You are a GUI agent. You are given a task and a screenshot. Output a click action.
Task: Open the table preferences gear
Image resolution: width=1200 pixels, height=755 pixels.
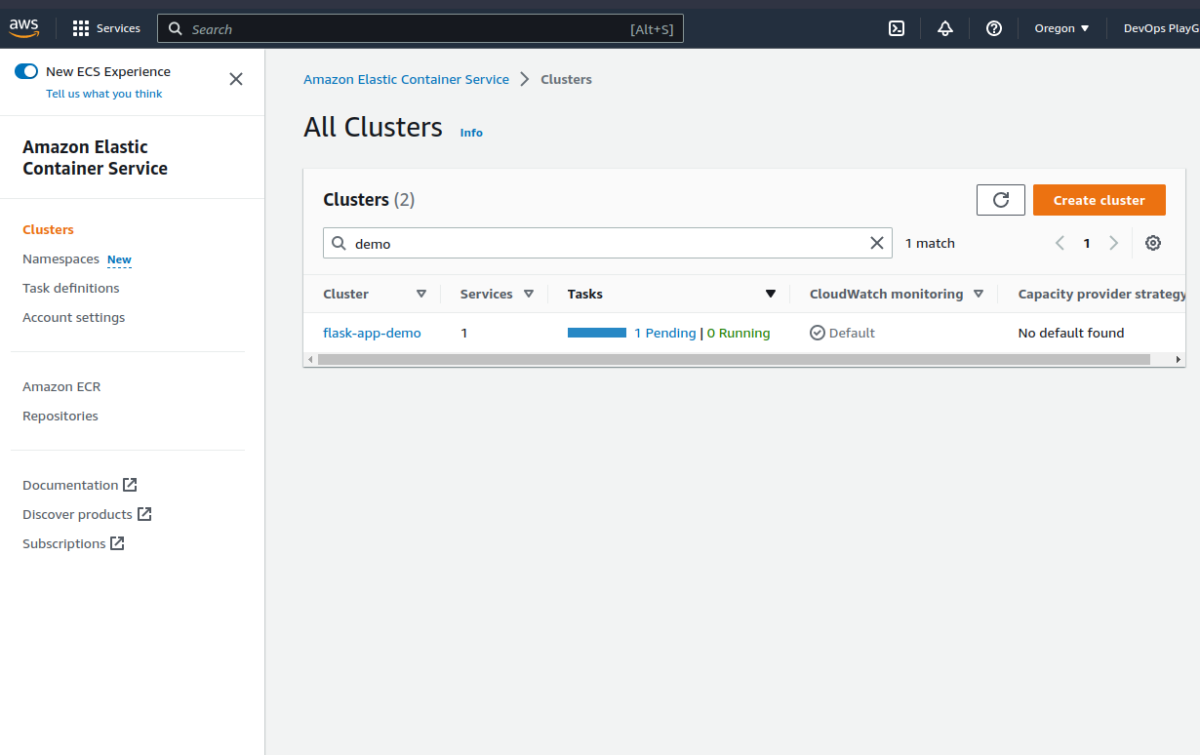[x=1153, y=242]
